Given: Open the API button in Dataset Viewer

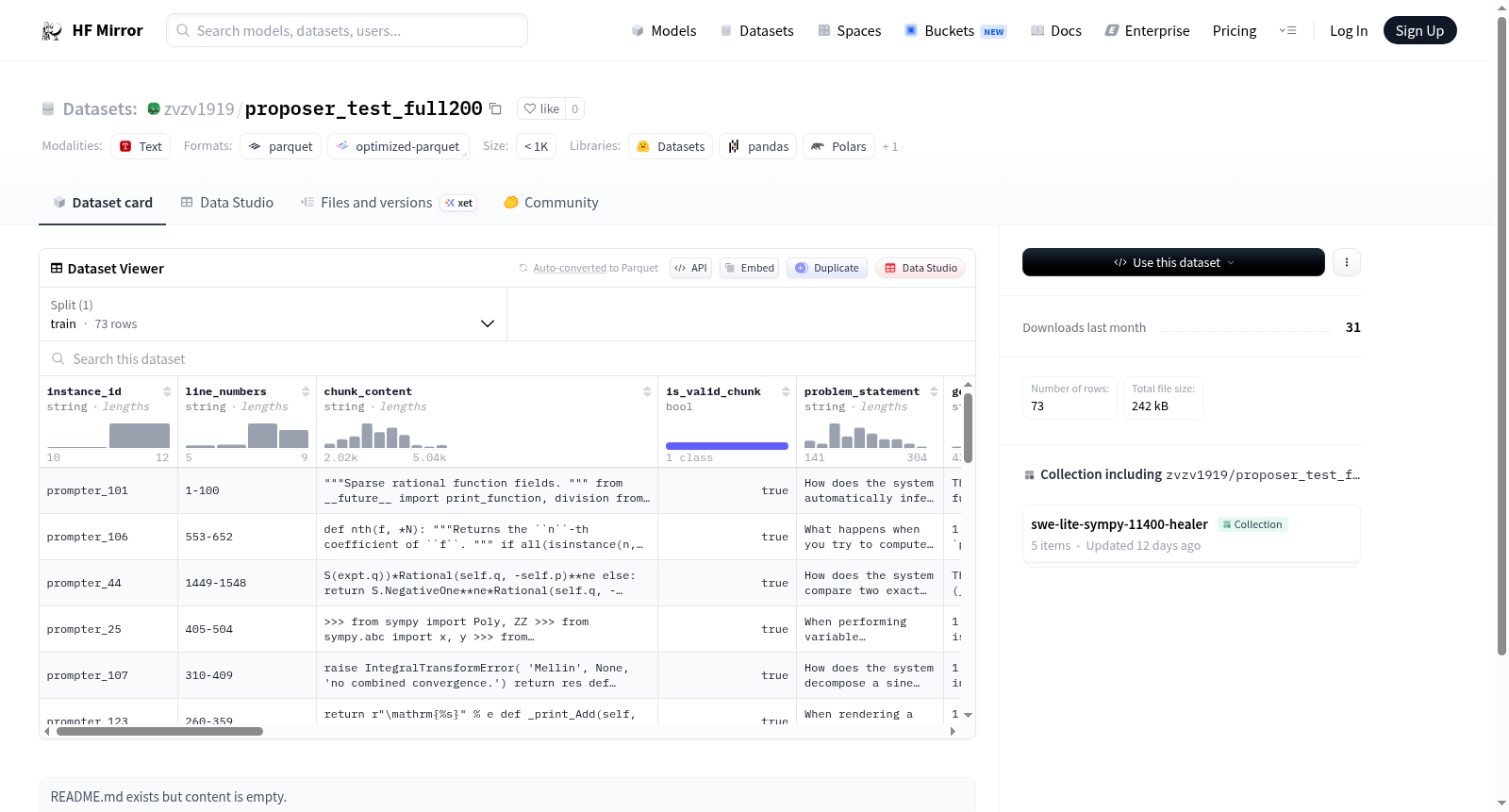Looking at the screenshot, I should tap(690, 268).
